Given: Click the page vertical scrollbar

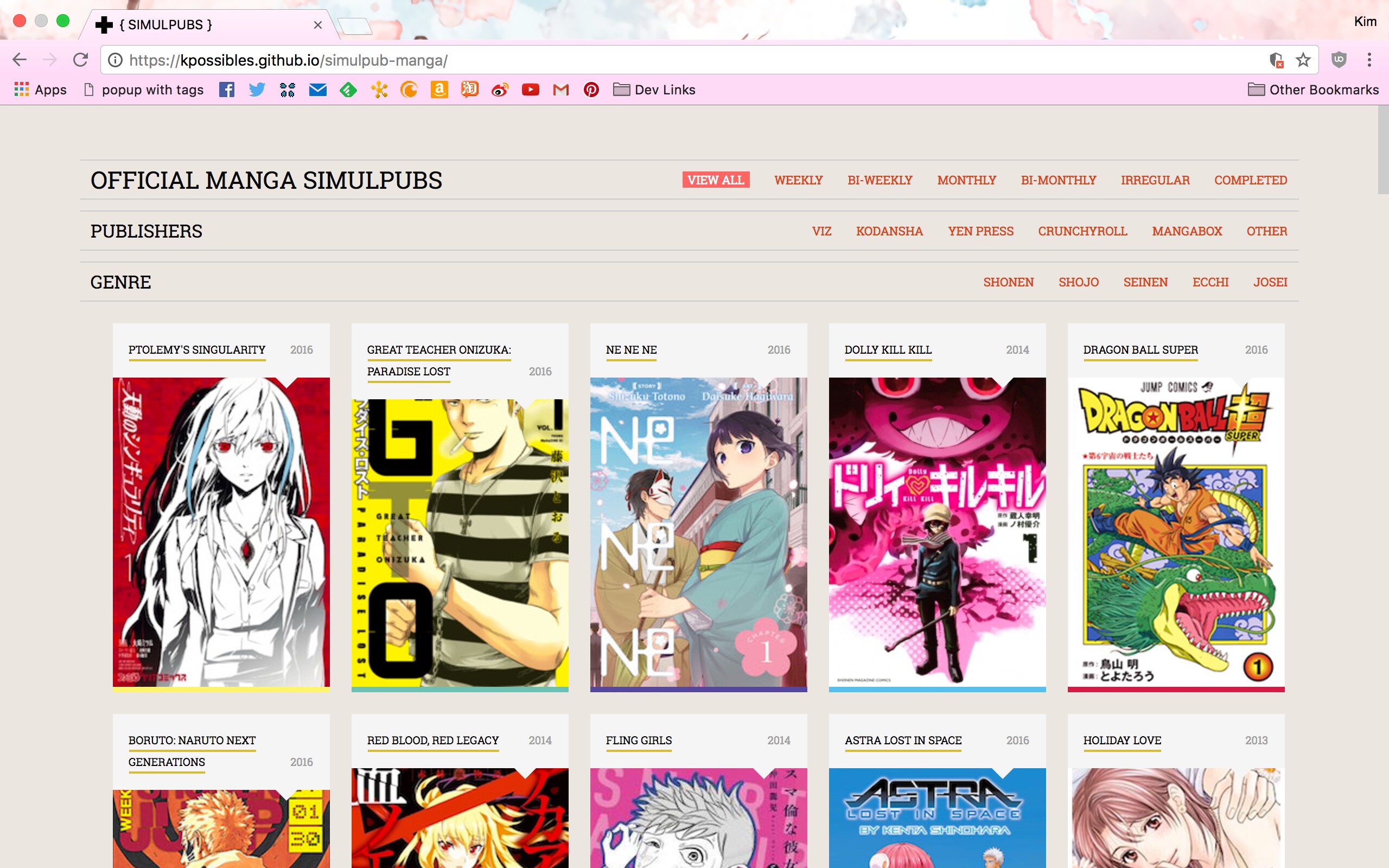Looking at the screenshot, I should 1383,150.
